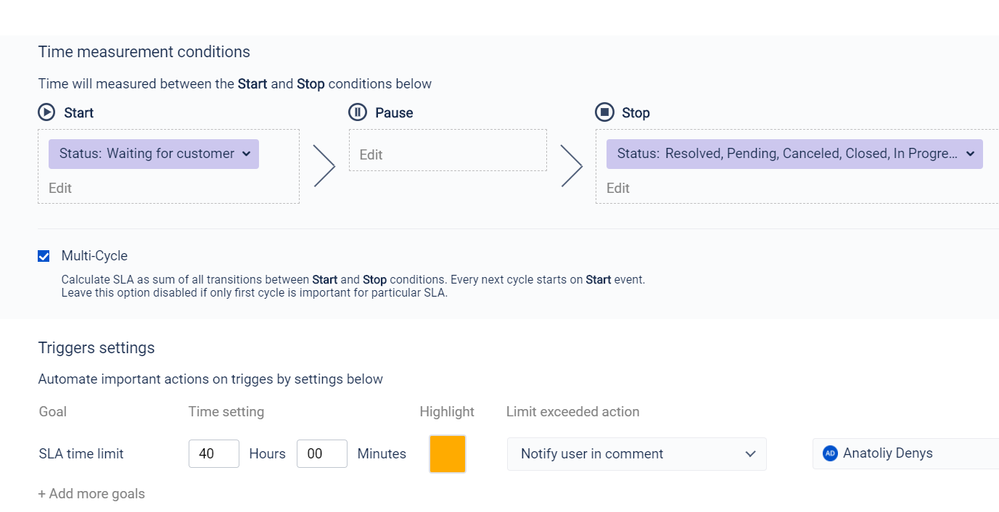
Task: Open the orange Highlight color swatch
Action: point(447,454)
